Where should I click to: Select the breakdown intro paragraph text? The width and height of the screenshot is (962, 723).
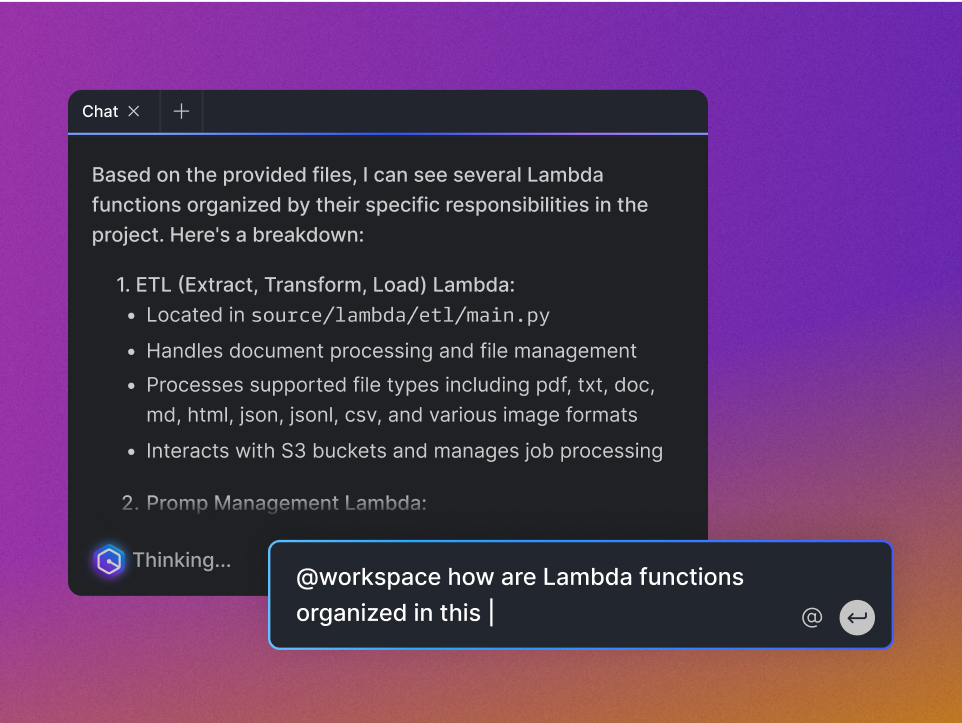click(x=370, y=204)
